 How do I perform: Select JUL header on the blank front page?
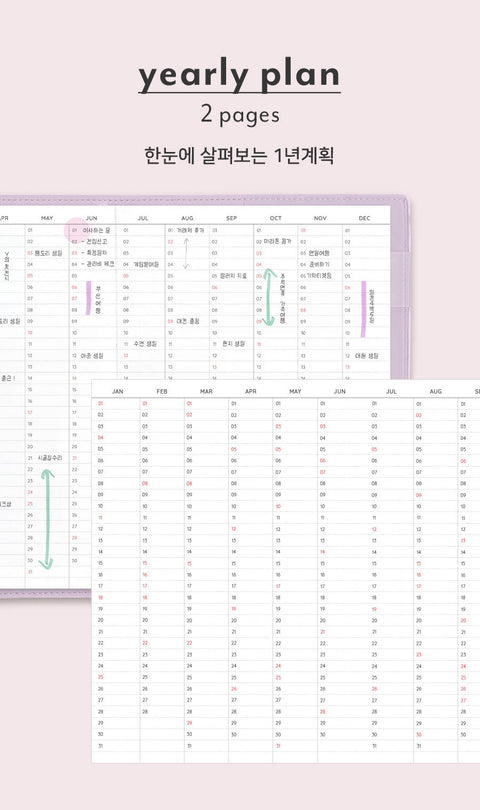(x=392, y=392)
